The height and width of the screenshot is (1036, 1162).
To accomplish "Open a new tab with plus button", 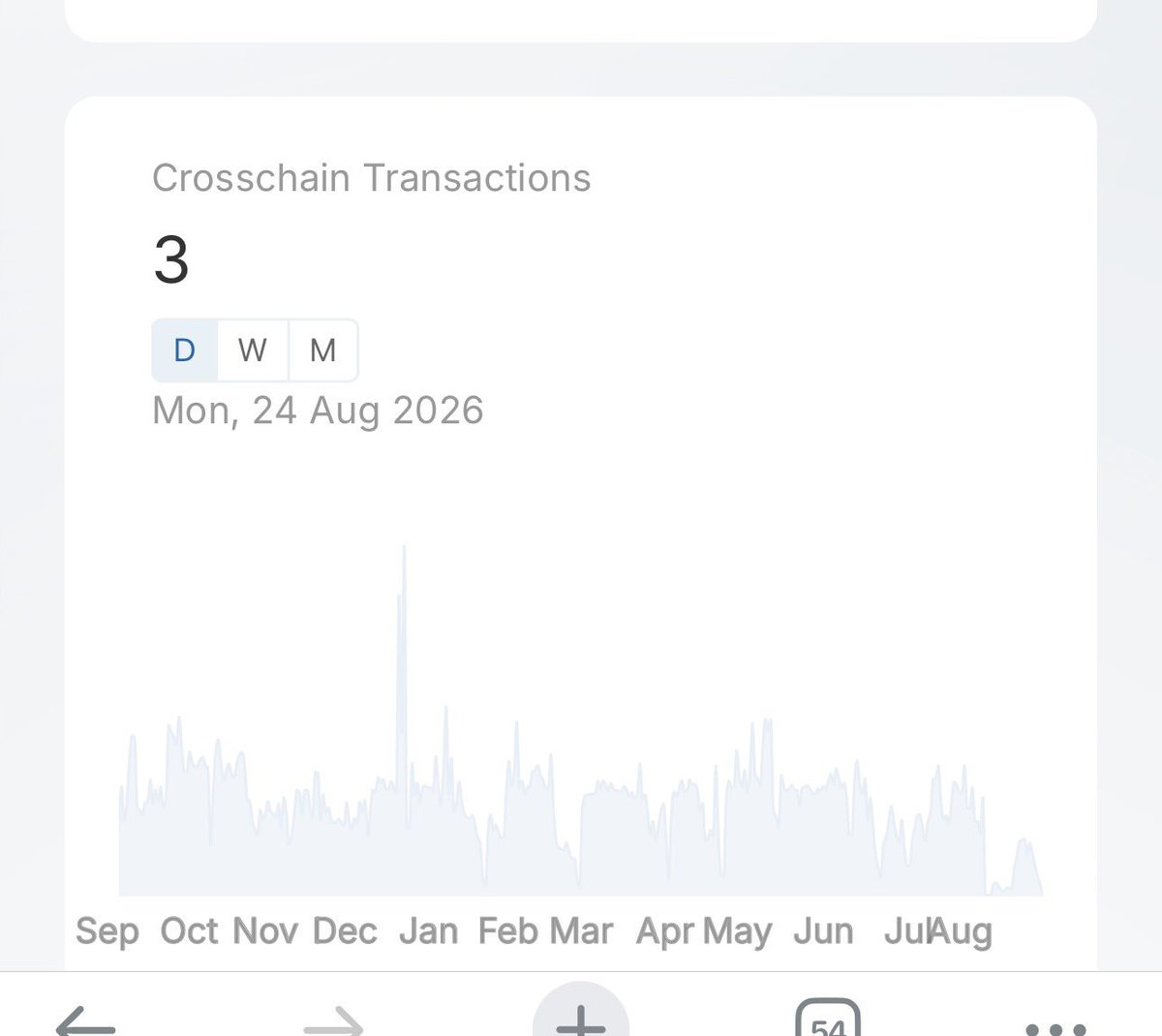I will click(x=581, y=1012).
